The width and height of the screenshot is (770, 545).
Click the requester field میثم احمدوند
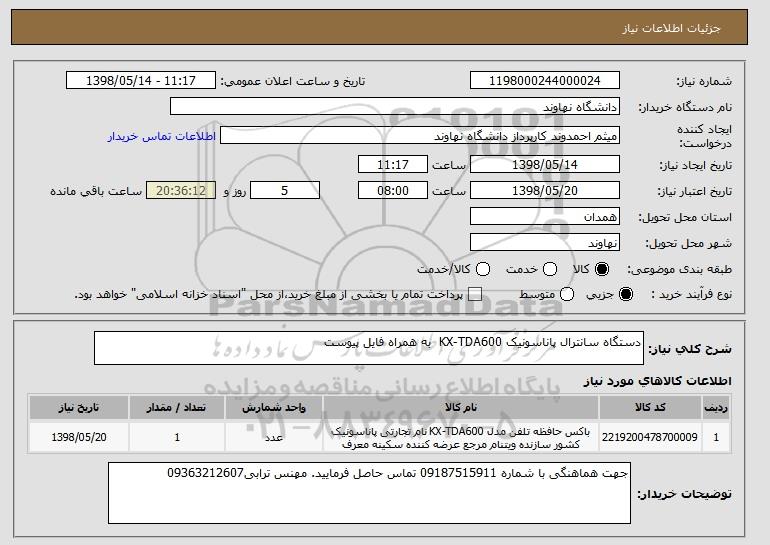click(420, 136)
